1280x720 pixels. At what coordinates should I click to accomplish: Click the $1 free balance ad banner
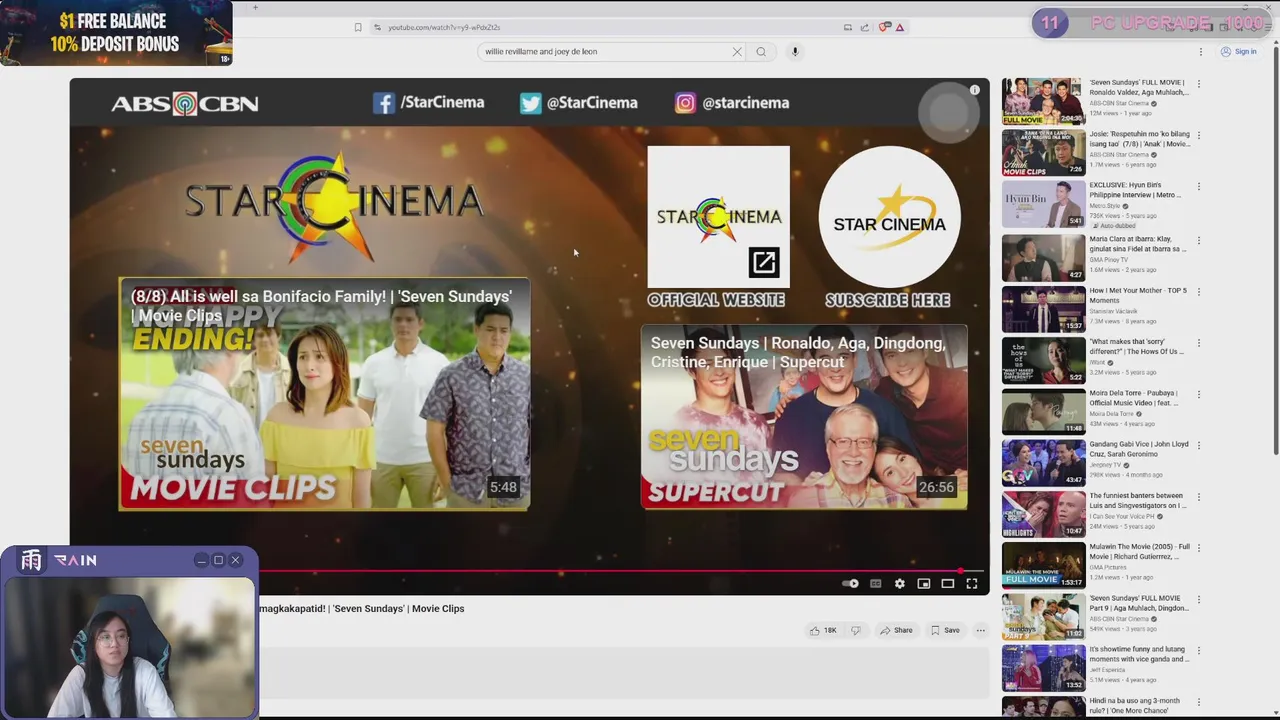coord(116,33)
